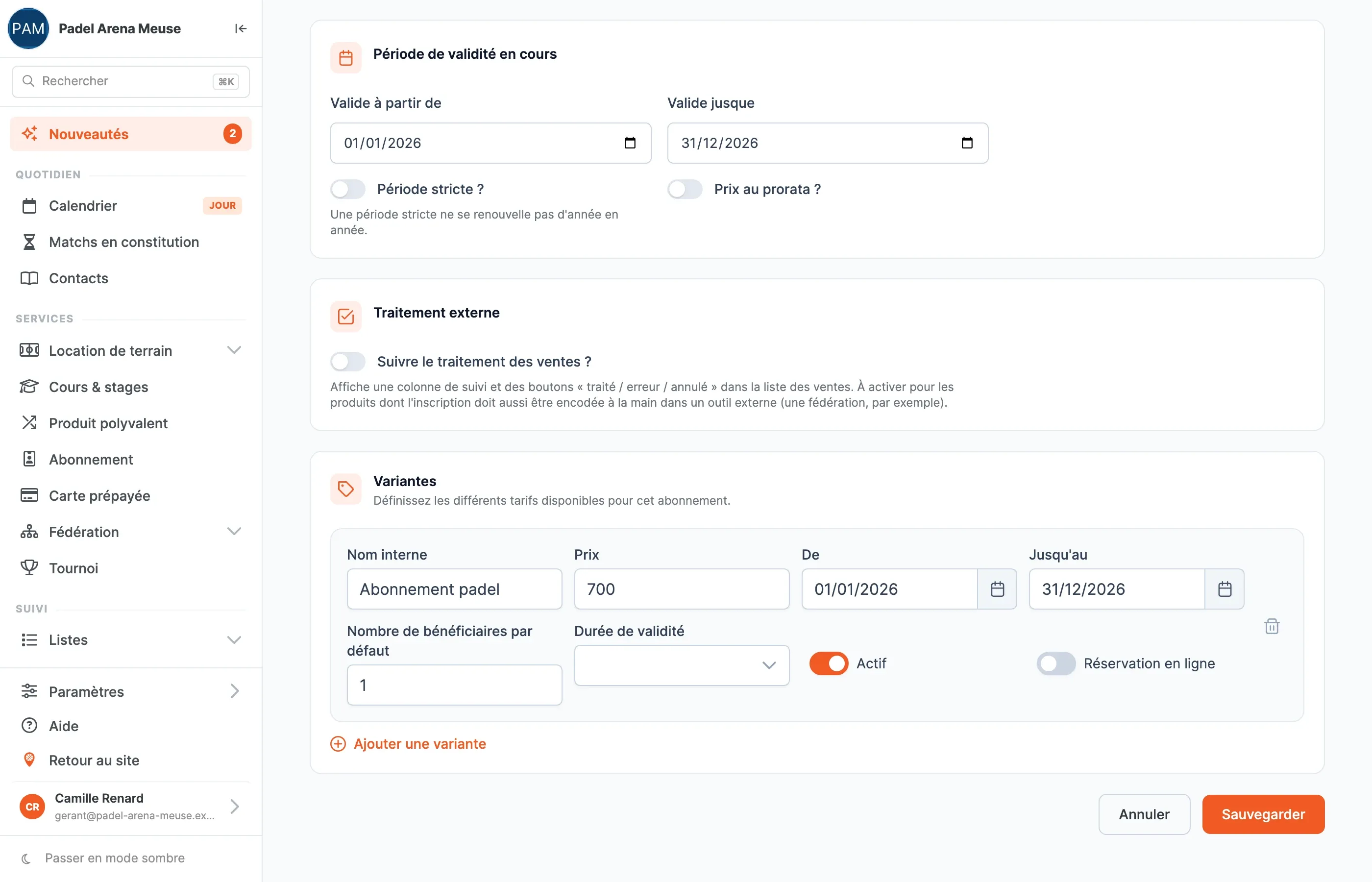Turn on Prix au prorata switch
This screenshot has width=1372, height=882.
click(x=685, y=189)
